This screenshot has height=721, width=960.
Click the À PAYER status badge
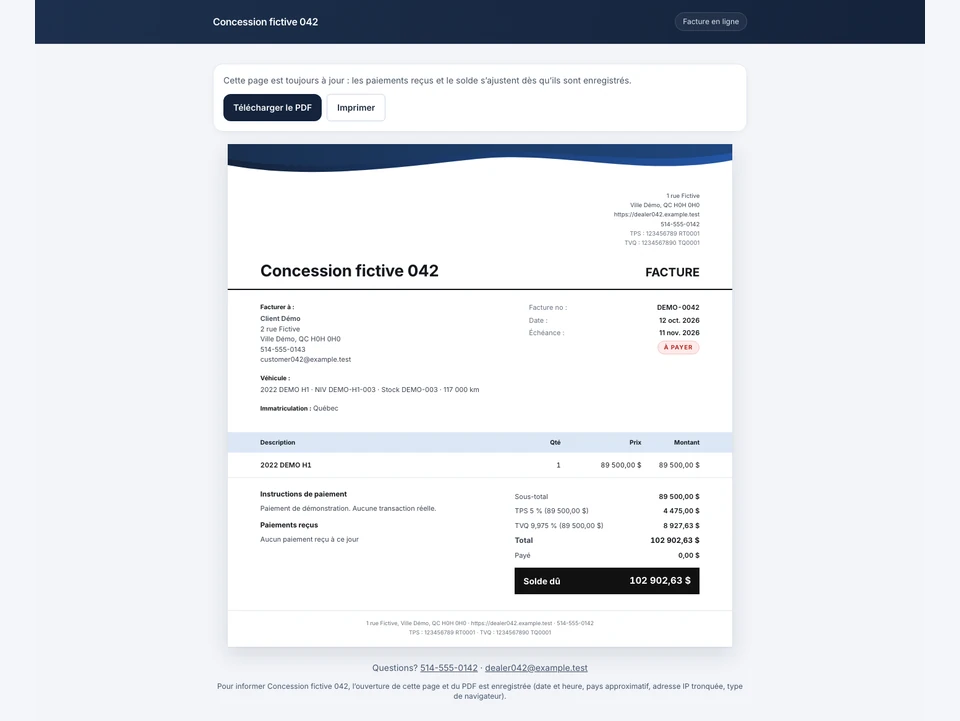tap(678, 347)
